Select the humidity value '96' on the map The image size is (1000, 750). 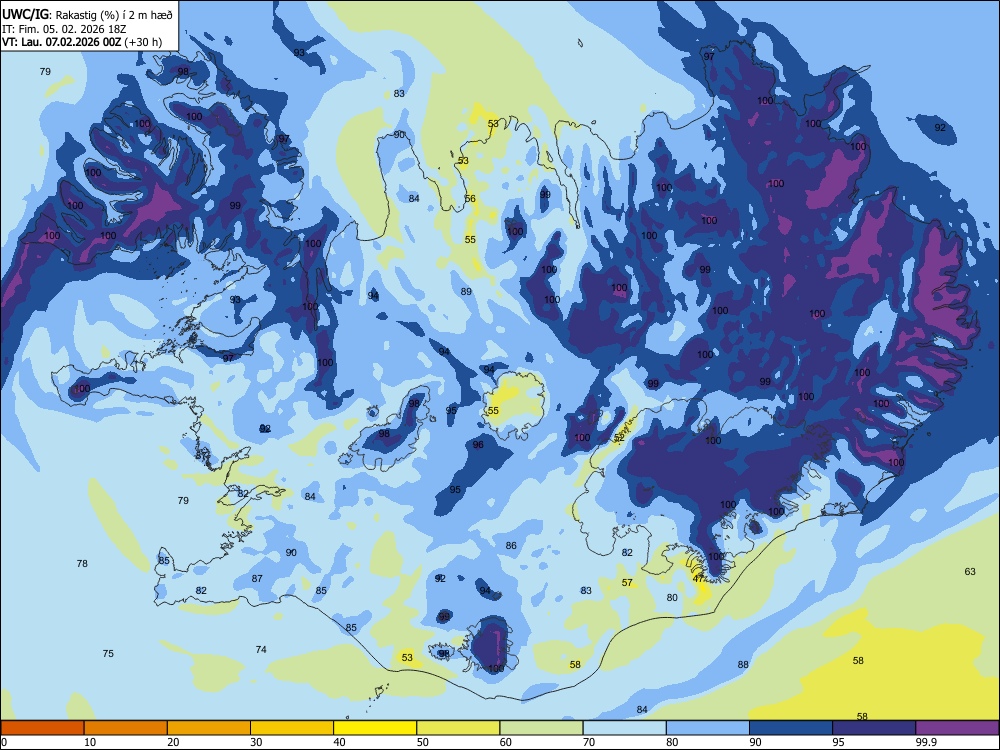point(478,445)
